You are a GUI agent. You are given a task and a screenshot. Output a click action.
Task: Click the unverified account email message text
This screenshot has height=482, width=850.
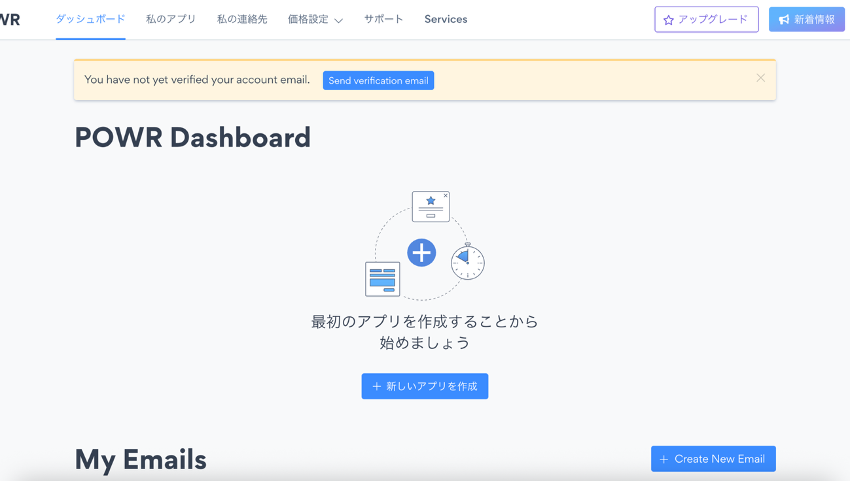pyautogui.click(x=197, y=80)
